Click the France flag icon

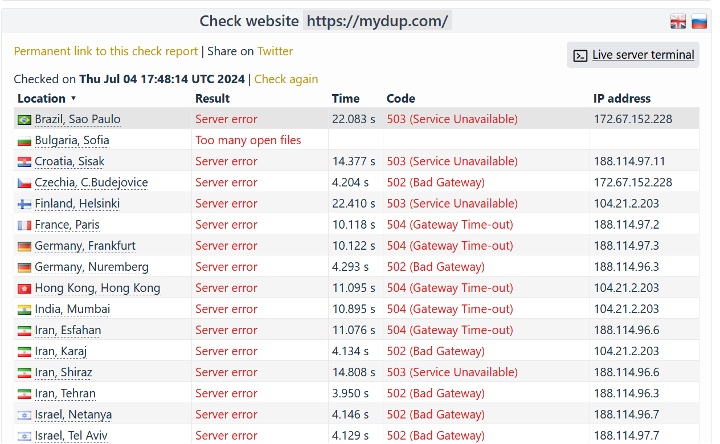(24, 225)
